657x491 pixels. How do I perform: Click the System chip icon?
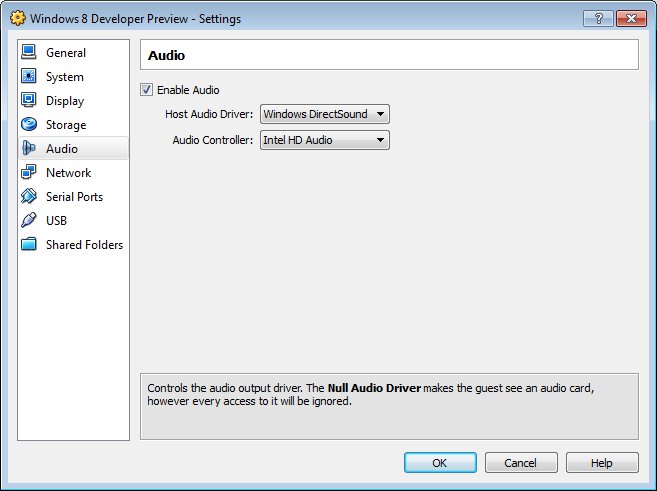coord(28,76)
